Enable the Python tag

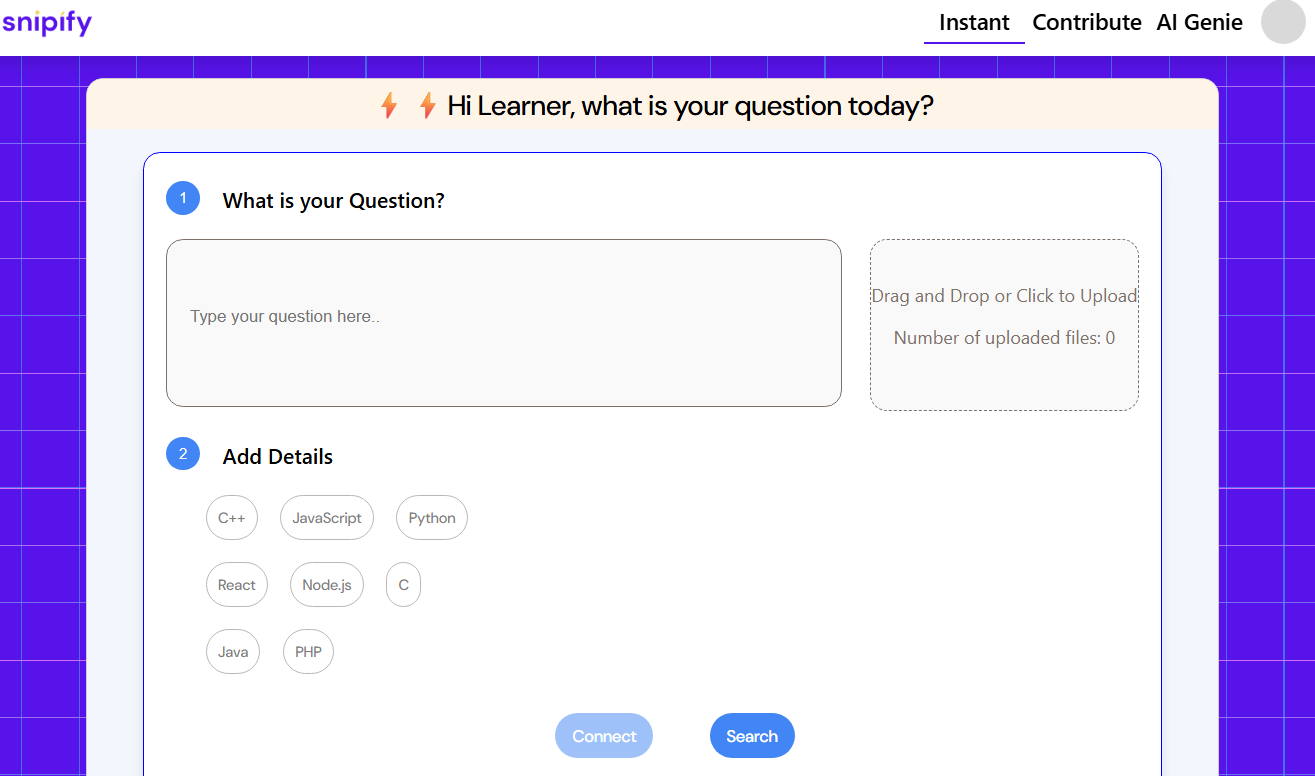432,518
